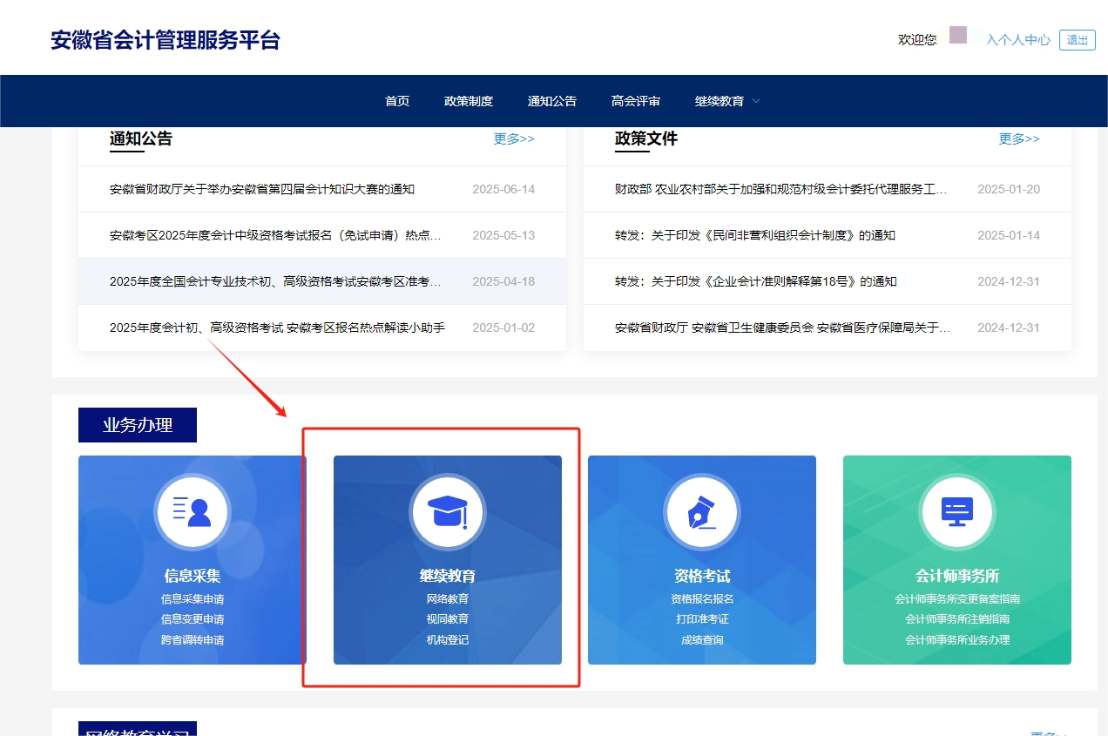Click 更多>> next to 政策文件

(1018, 140)
